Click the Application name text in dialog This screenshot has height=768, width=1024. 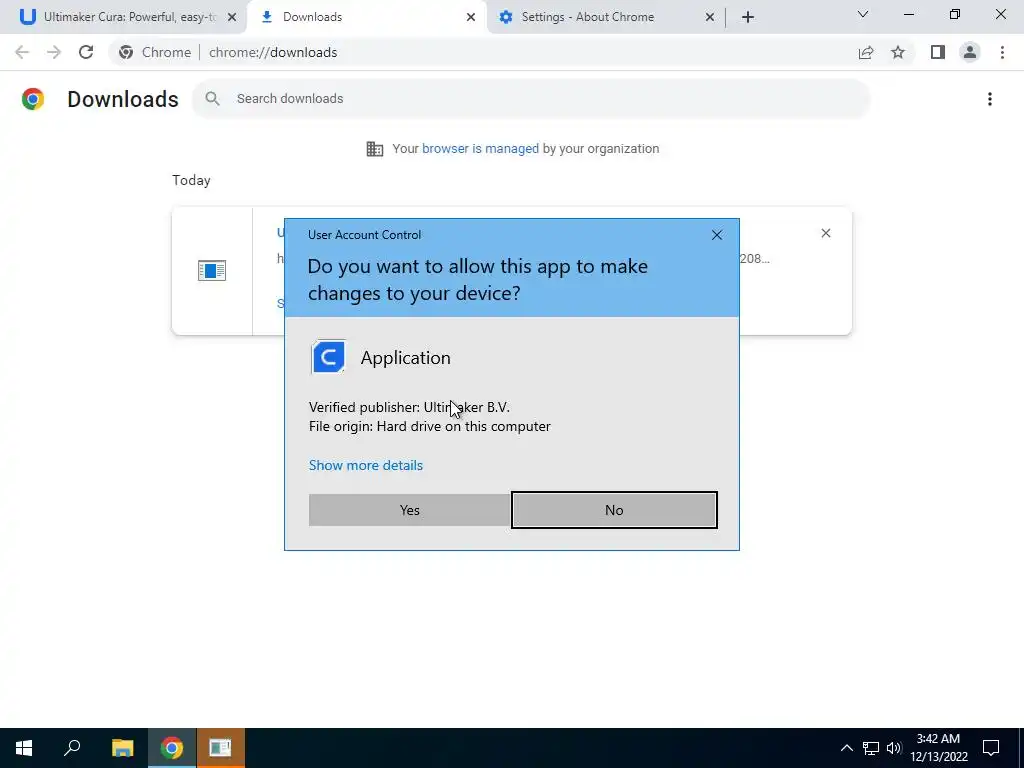(x=406, y=358)
